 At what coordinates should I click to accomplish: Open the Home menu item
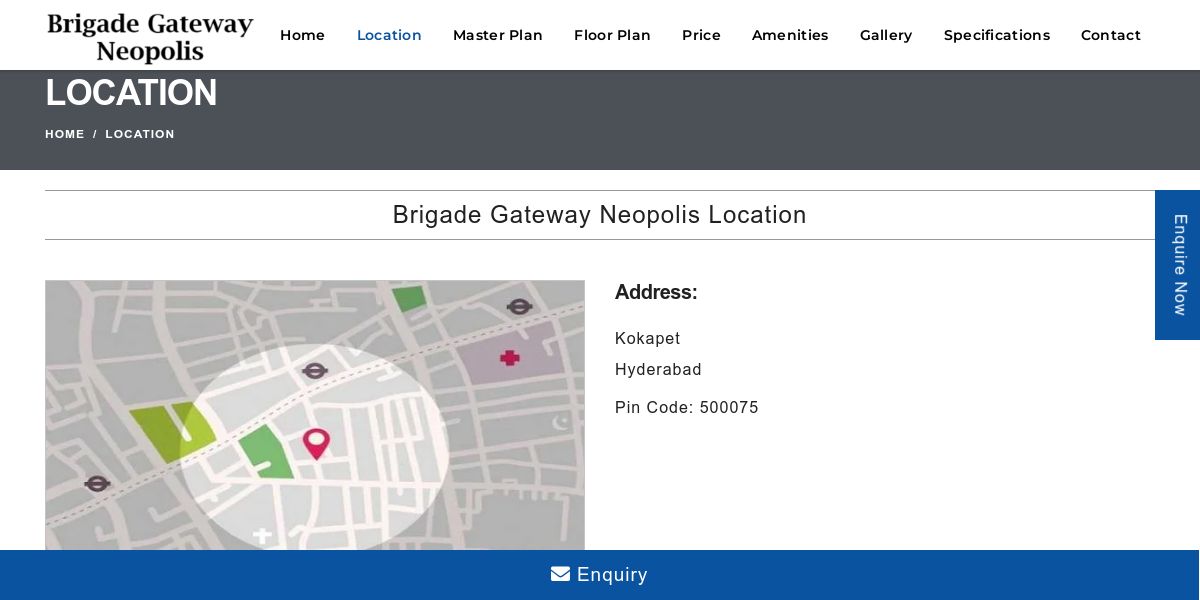point(302,35)
